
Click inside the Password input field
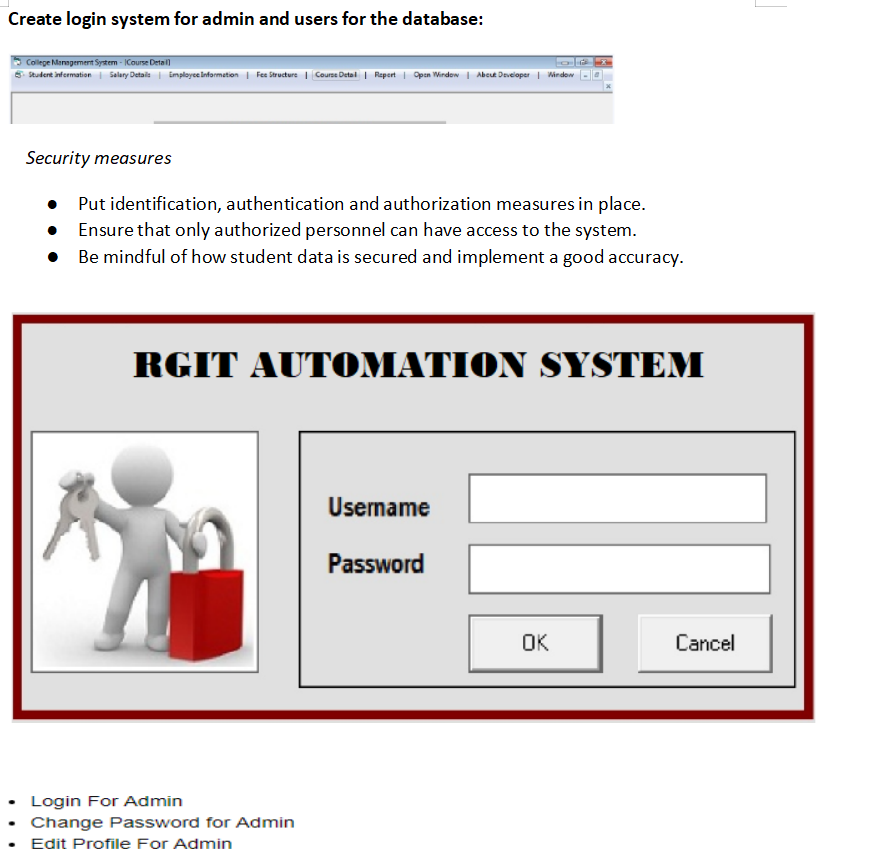point(619,568)
